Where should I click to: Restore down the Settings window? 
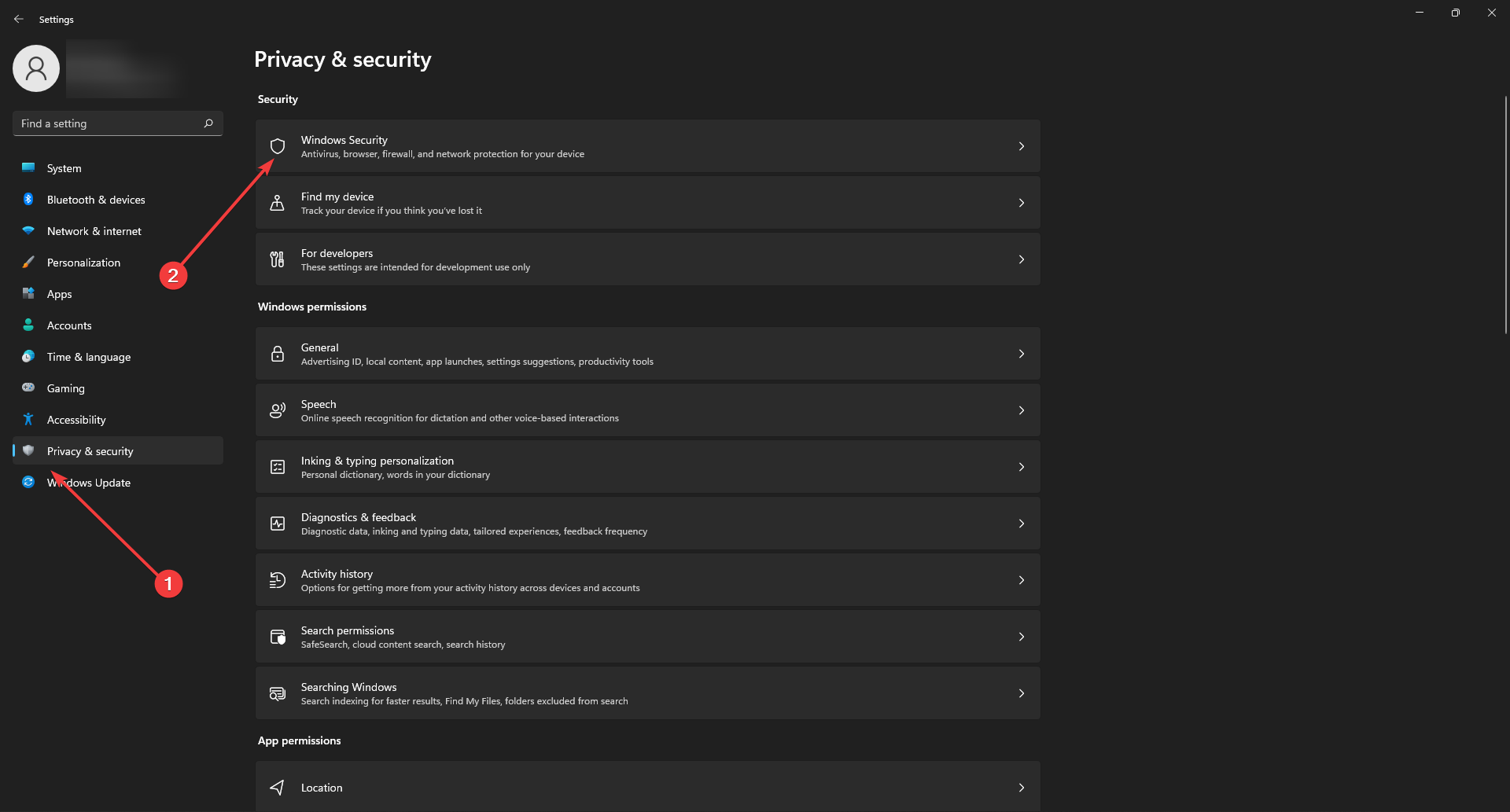point(1456,13)
